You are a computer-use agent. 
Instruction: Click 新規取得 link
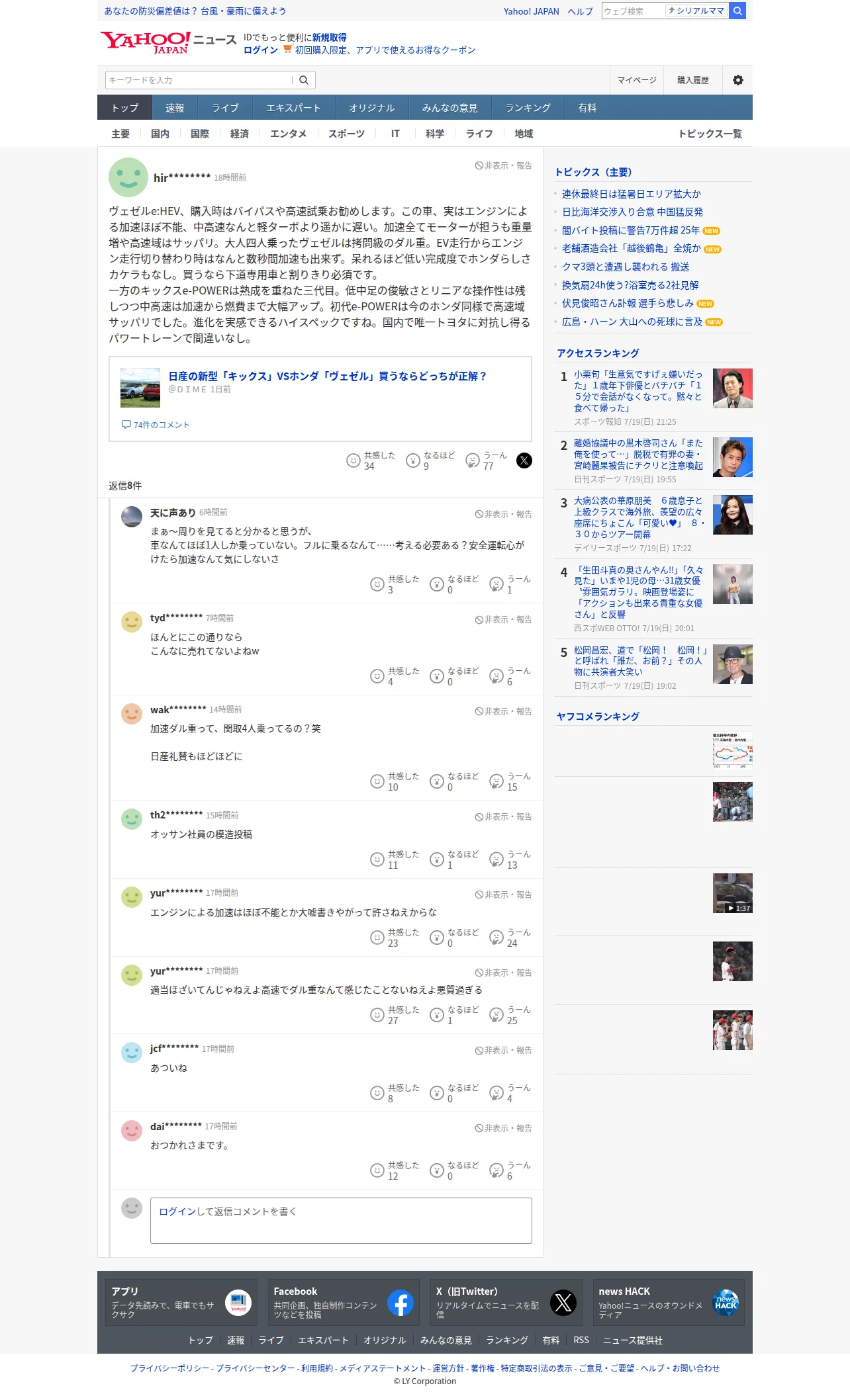pos(329,38)
